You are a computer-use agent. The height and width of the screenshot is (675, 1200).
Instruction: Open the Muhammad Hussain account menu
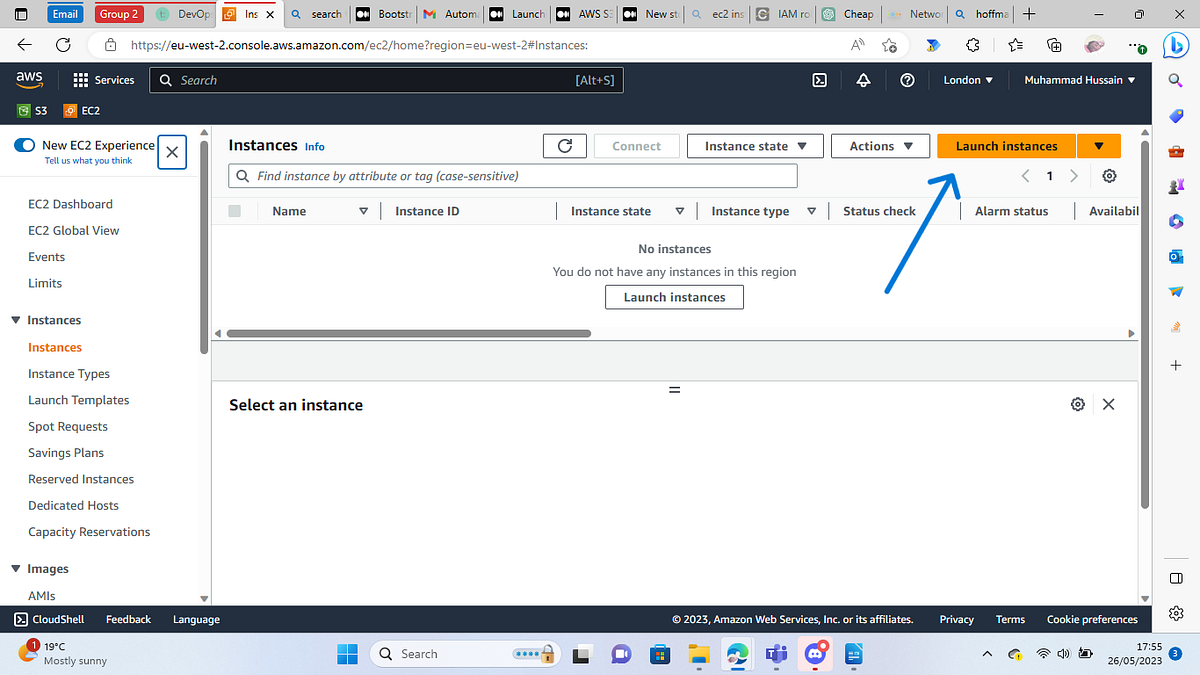[x=1080, y=80]
